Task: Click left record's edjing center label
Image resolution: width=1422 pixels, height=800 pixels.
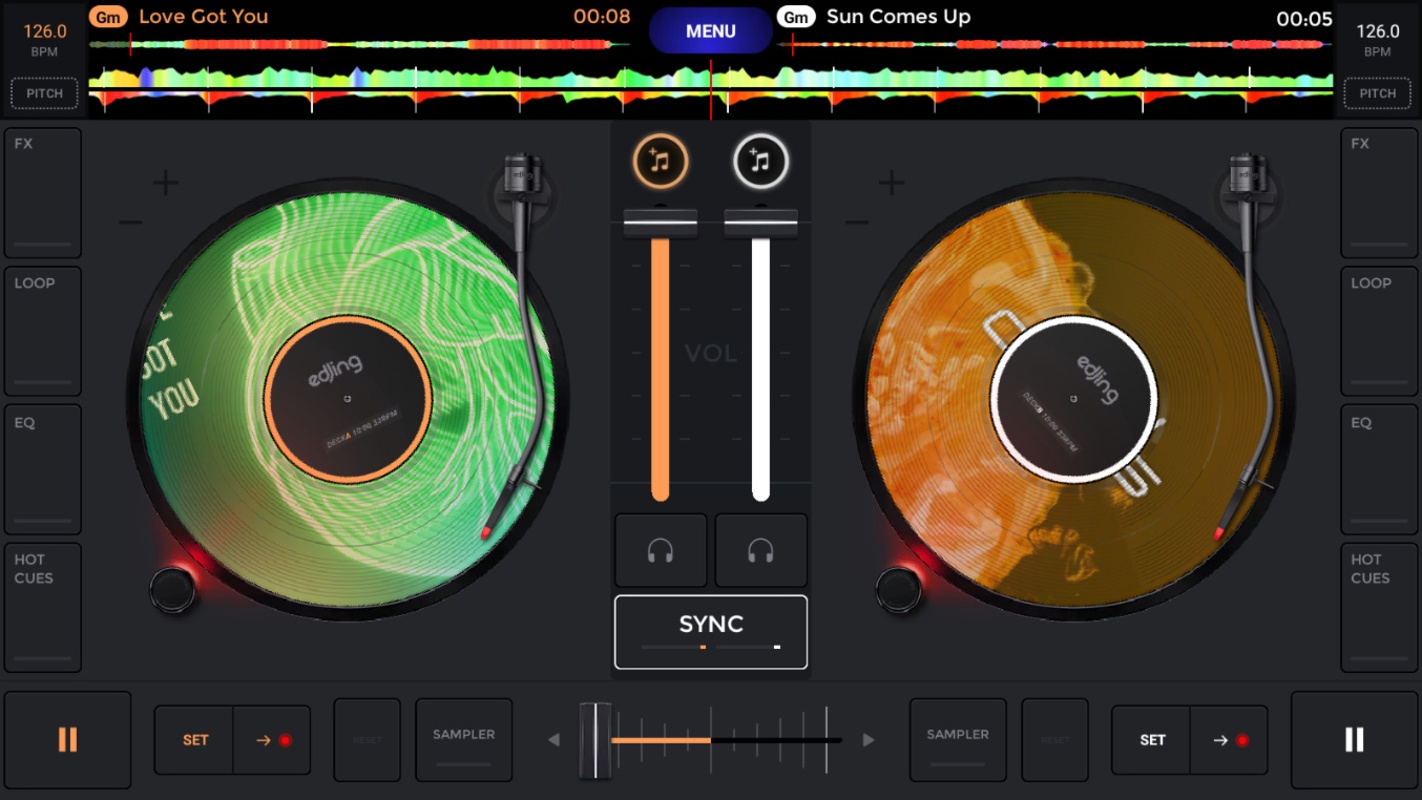Action: tap(348, 399)
